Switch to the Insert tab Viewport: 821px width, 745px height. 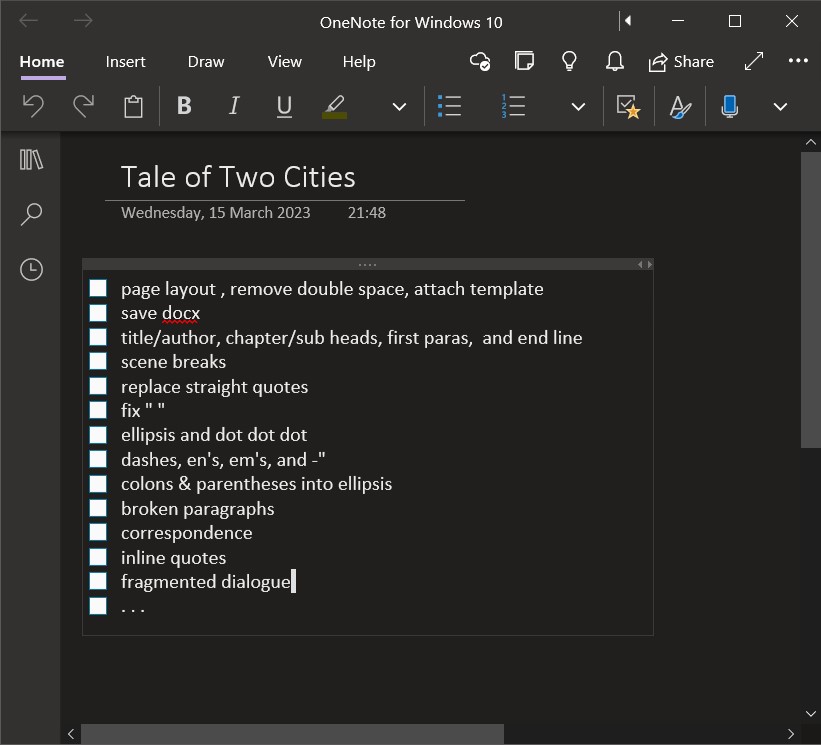tap(126, 62)
